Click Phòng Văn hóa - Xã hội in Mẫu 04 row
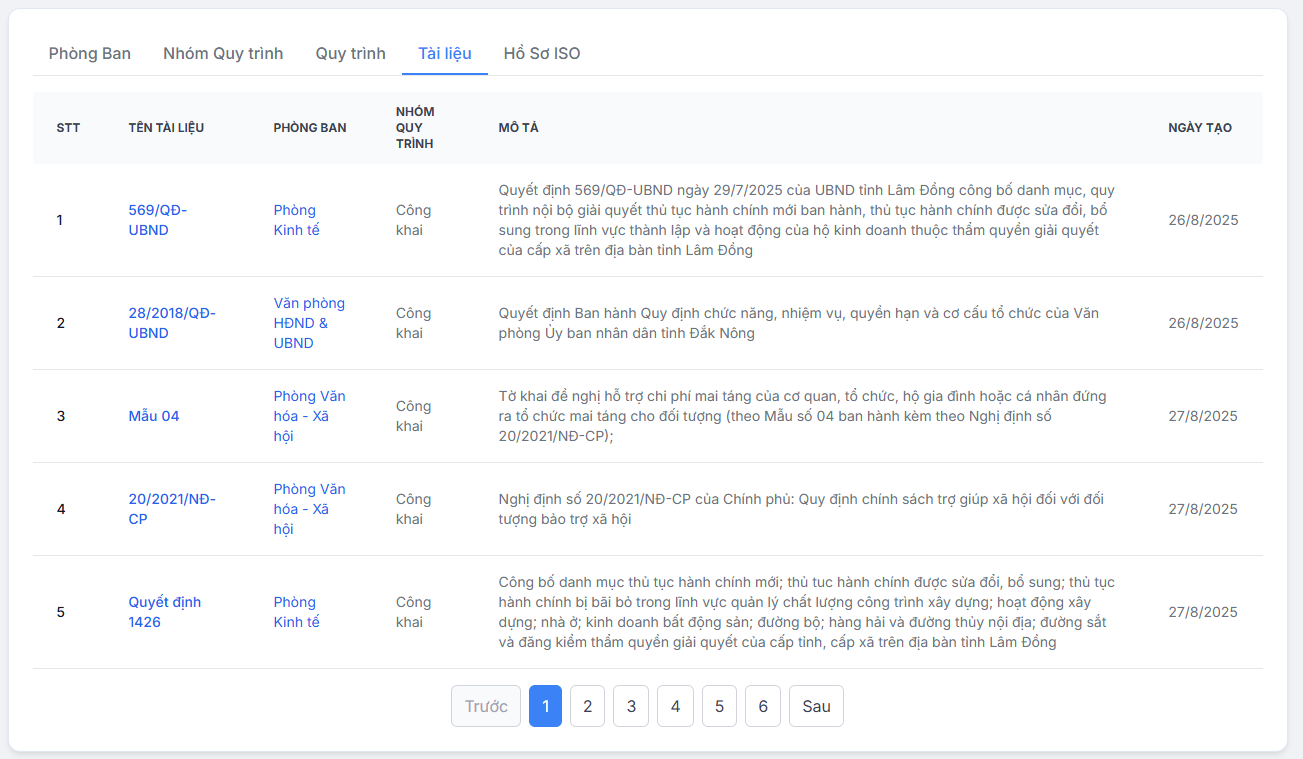This screenshot has width=1303, height=759. (x=310, y=416)
